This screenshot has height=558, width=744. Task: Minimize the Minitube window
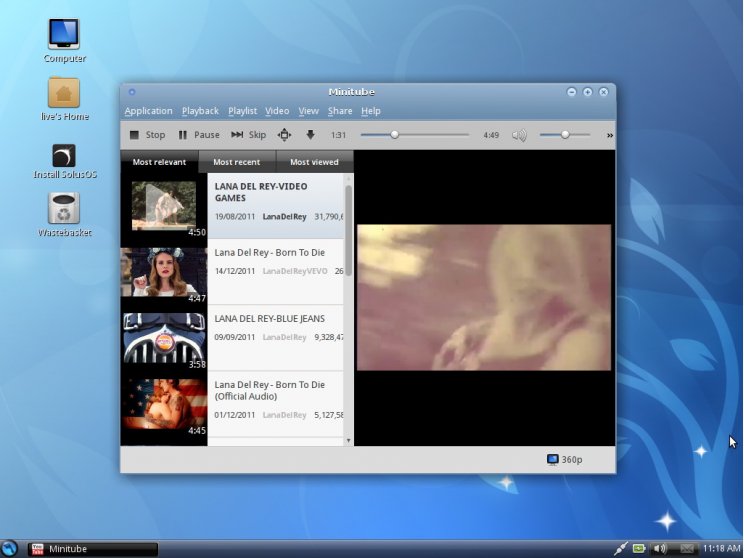tap(572, 92)
